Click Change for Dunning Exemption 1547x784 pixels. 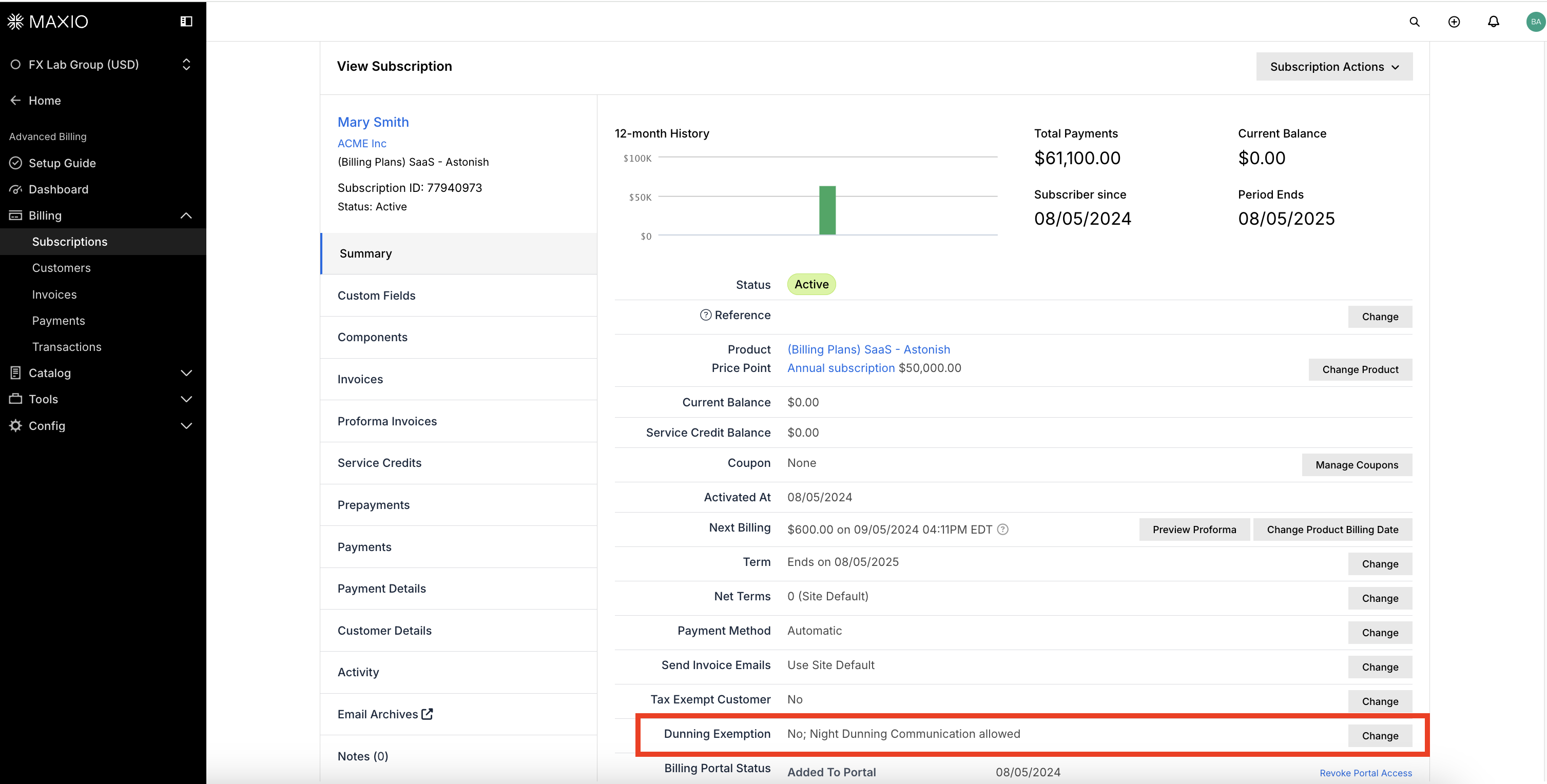[1380, 735]
